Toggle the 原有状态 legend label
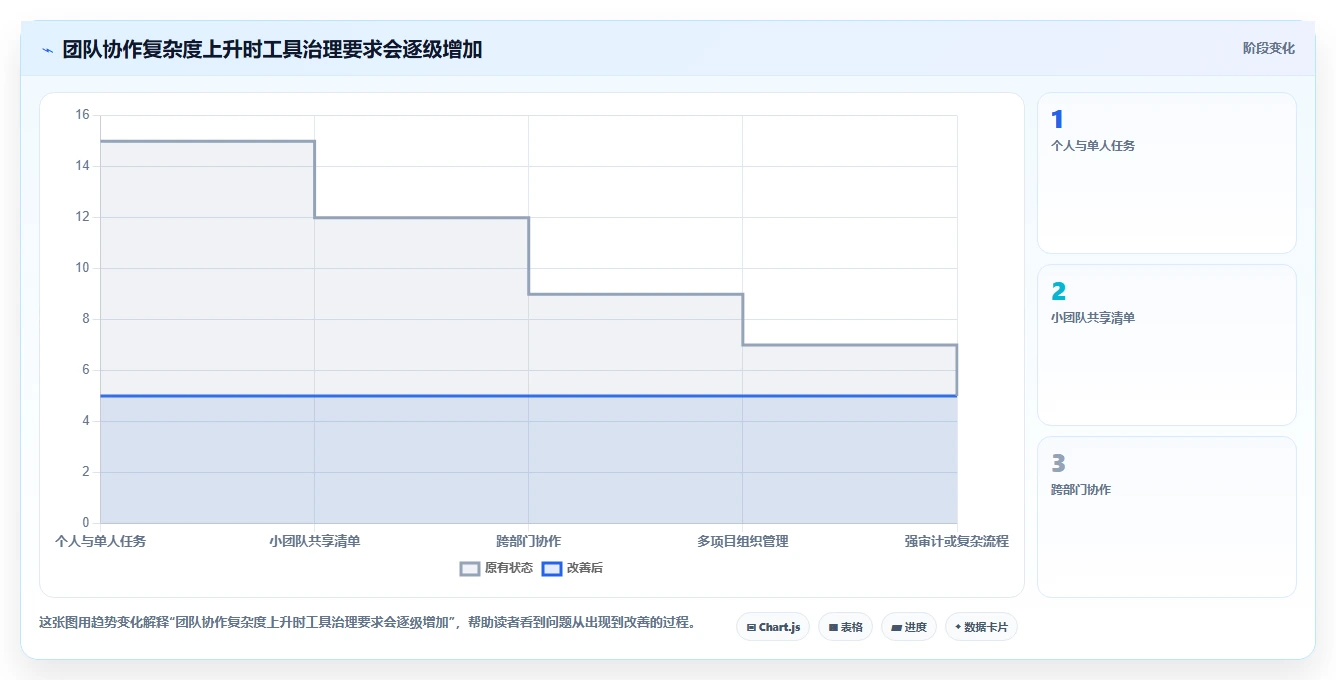The width and height of the screenshot is (1336, 680). (509, 568)
